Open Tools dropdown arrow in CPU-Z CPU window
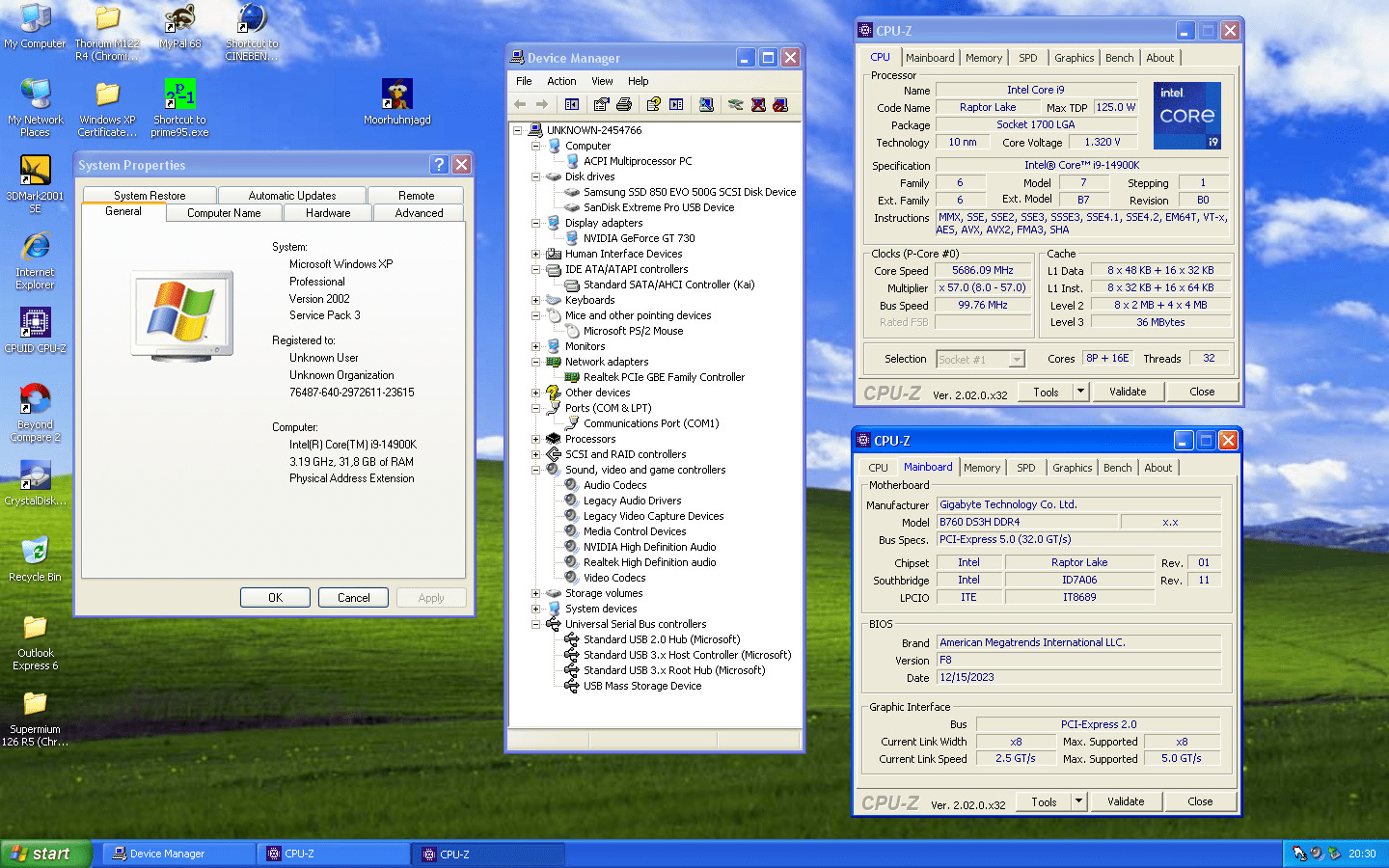Viewport: 1389px width, 868px height. (x=1080, y=392)
